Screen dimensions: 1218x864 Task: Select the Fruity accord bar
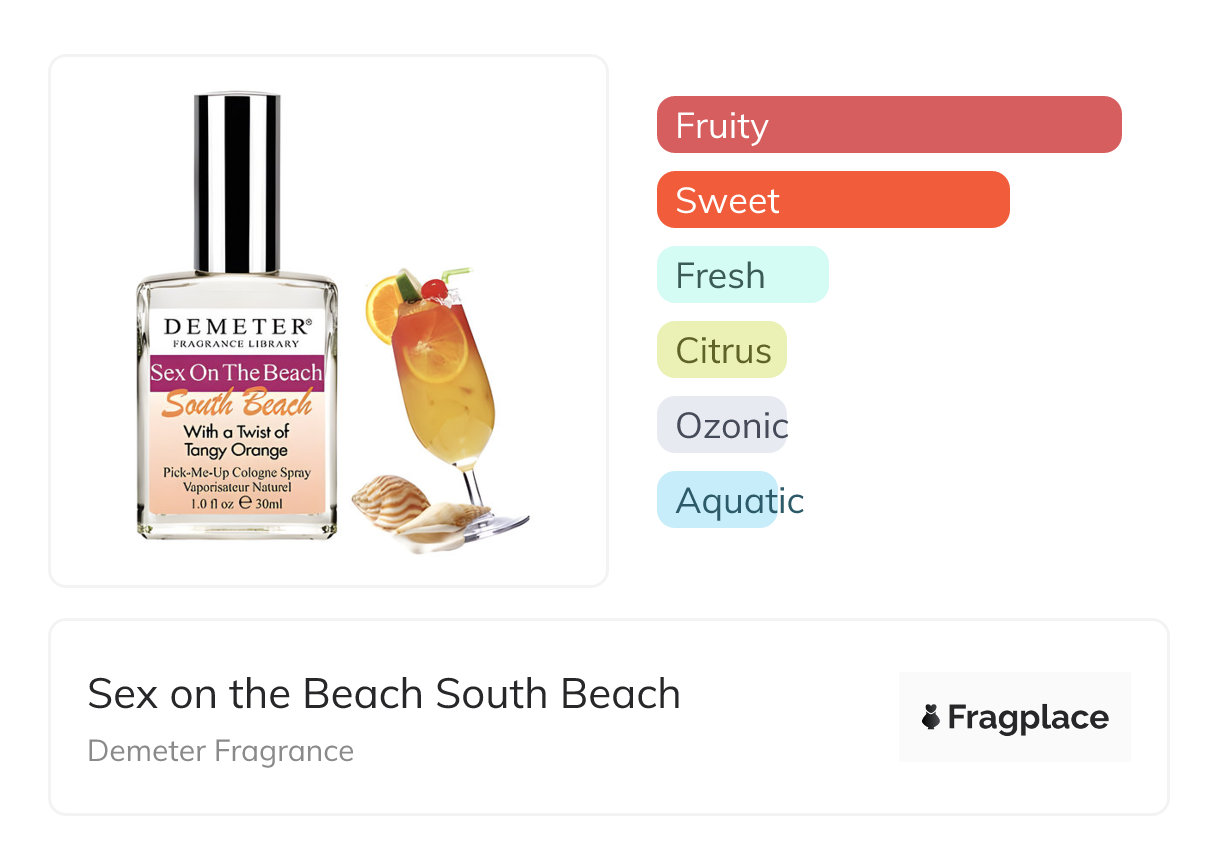pos(888,125)
